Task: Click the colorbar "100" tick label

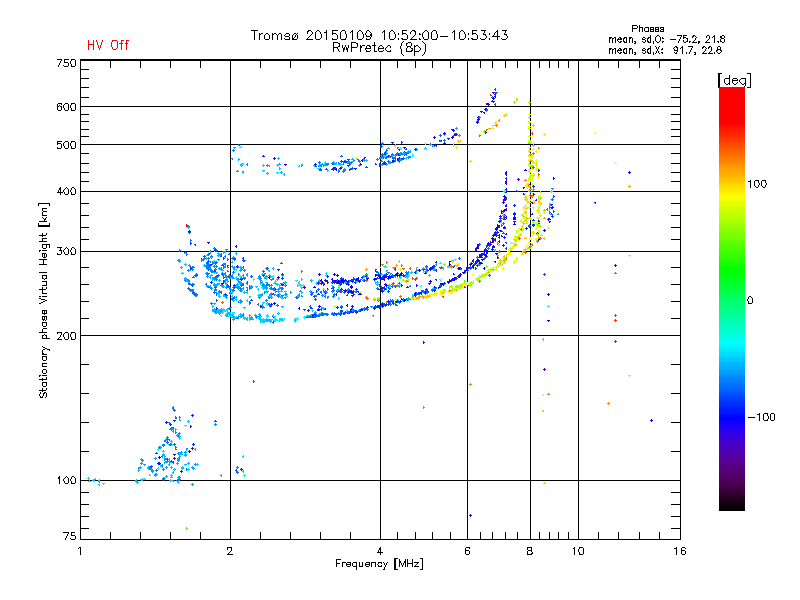Action: 757,184
